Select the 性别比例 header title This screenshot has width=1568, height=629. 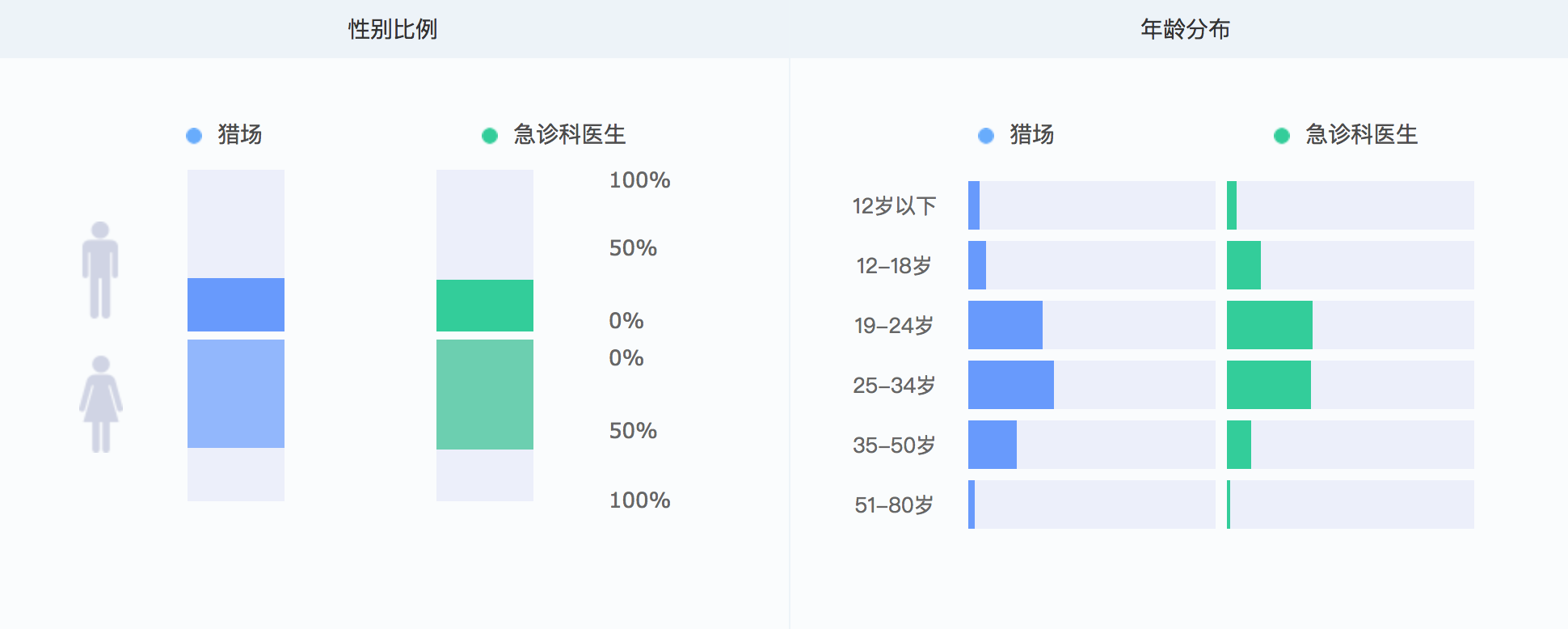pos(393,29)
